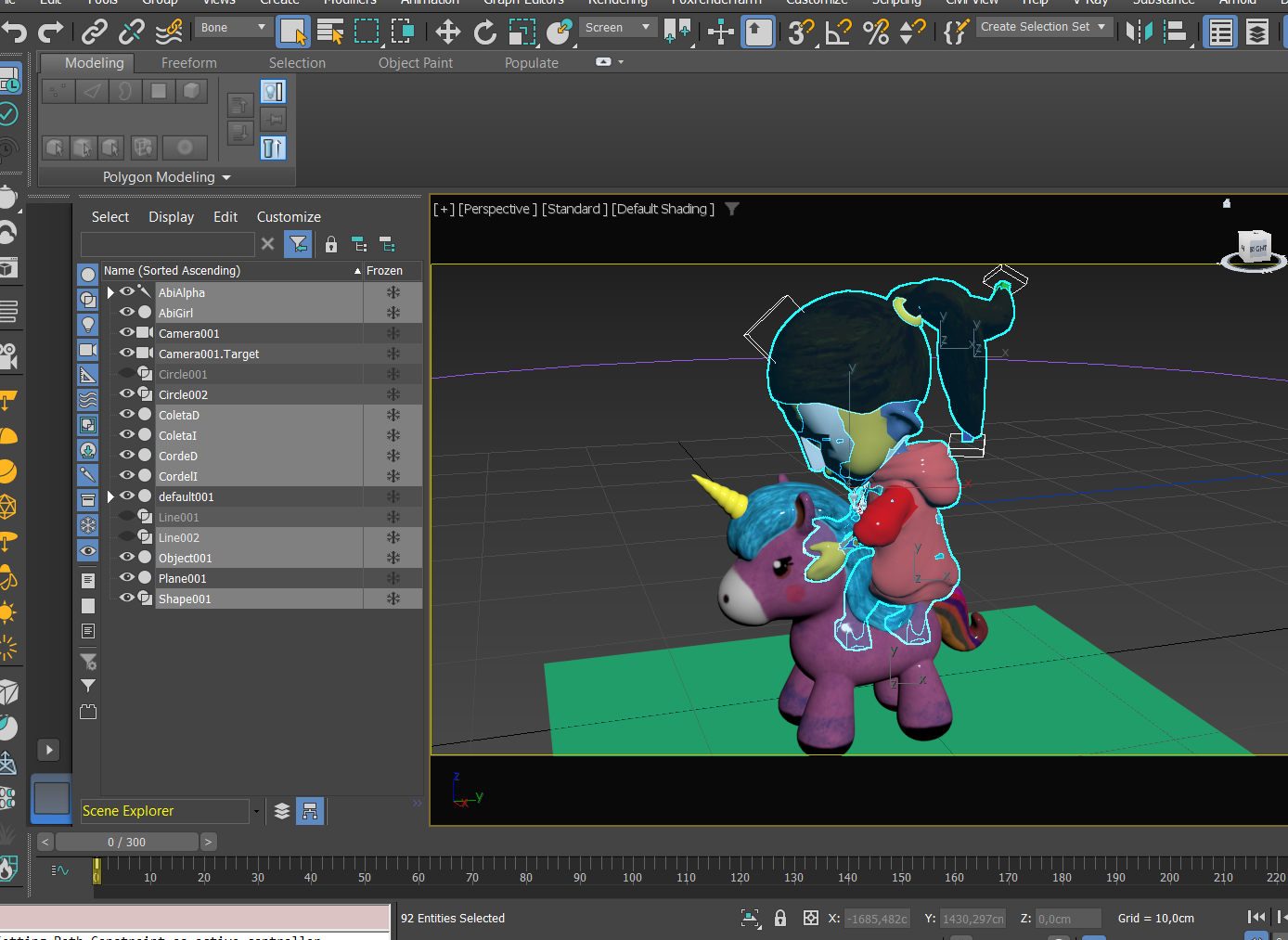The height and width of the screenshot is (940, 1288).
Task: Hide Plane001 using its eye icon
Action: click(127, 577)
